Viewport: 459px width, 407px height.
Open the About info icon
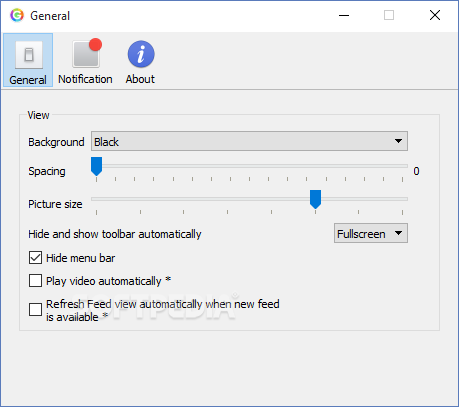tap(141, 54)
